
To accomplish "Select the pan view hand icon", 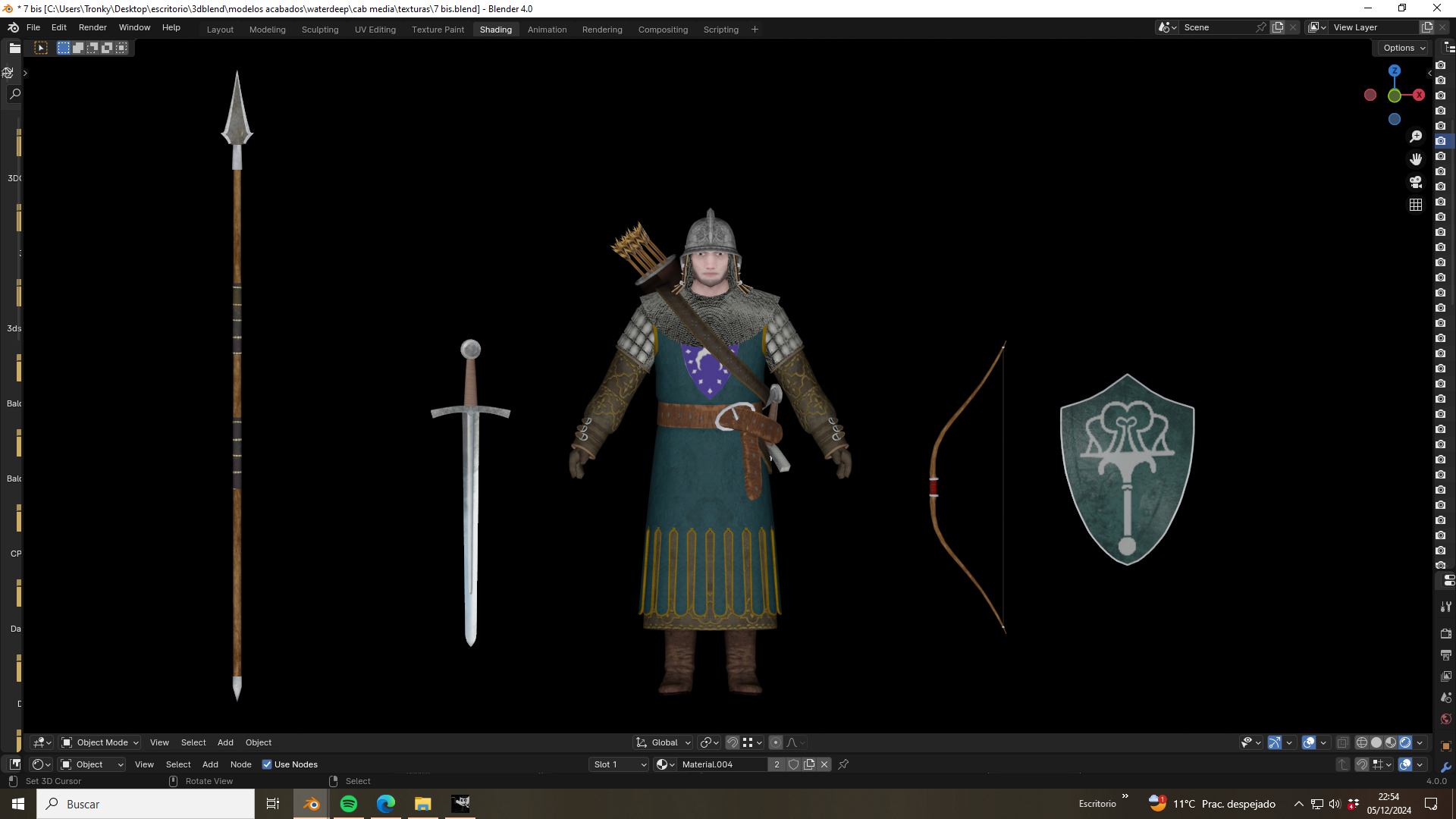I will point(1416,159).
